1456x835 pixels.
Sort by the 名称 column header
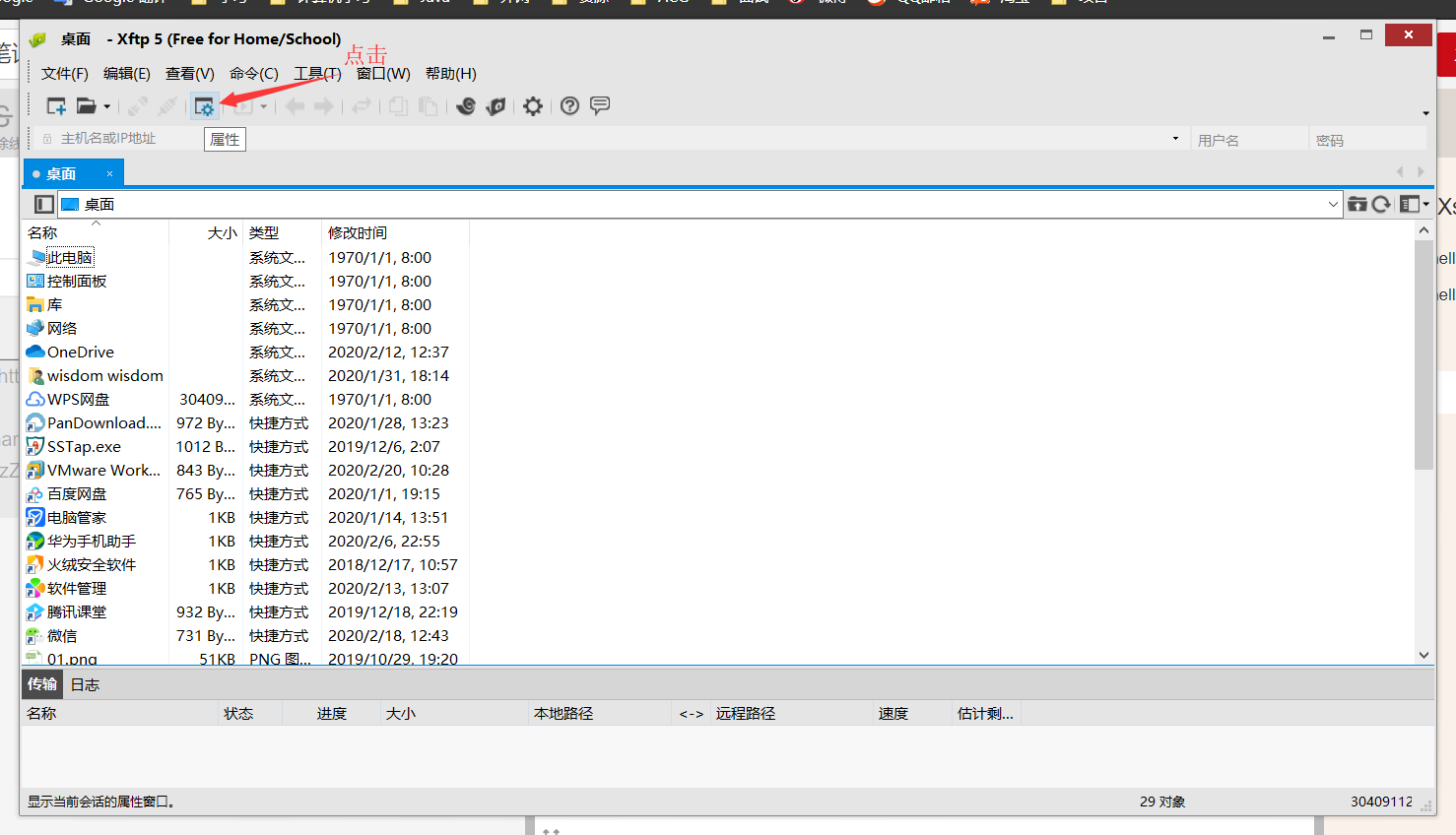[96, 233]
